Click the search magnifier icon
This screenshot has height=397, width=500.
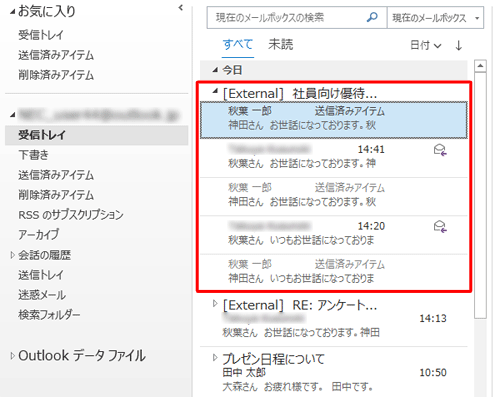pos(372,17)
